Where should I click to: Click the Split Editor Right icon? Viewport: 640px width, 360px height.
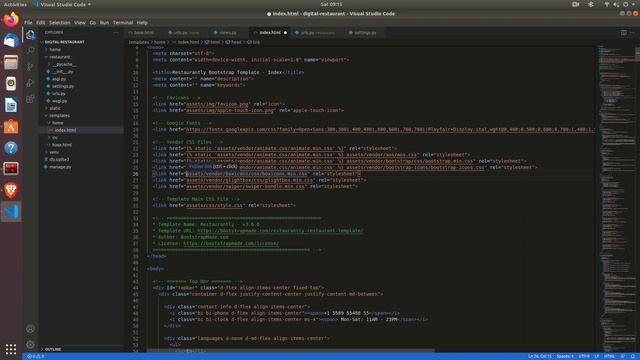pos(624,33)
